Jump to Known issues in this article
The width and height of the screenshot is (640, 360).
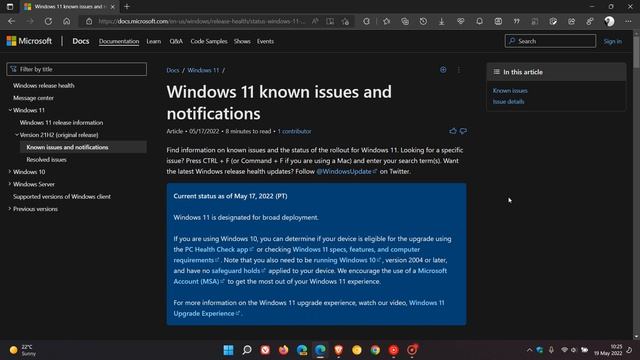point(510,91)
